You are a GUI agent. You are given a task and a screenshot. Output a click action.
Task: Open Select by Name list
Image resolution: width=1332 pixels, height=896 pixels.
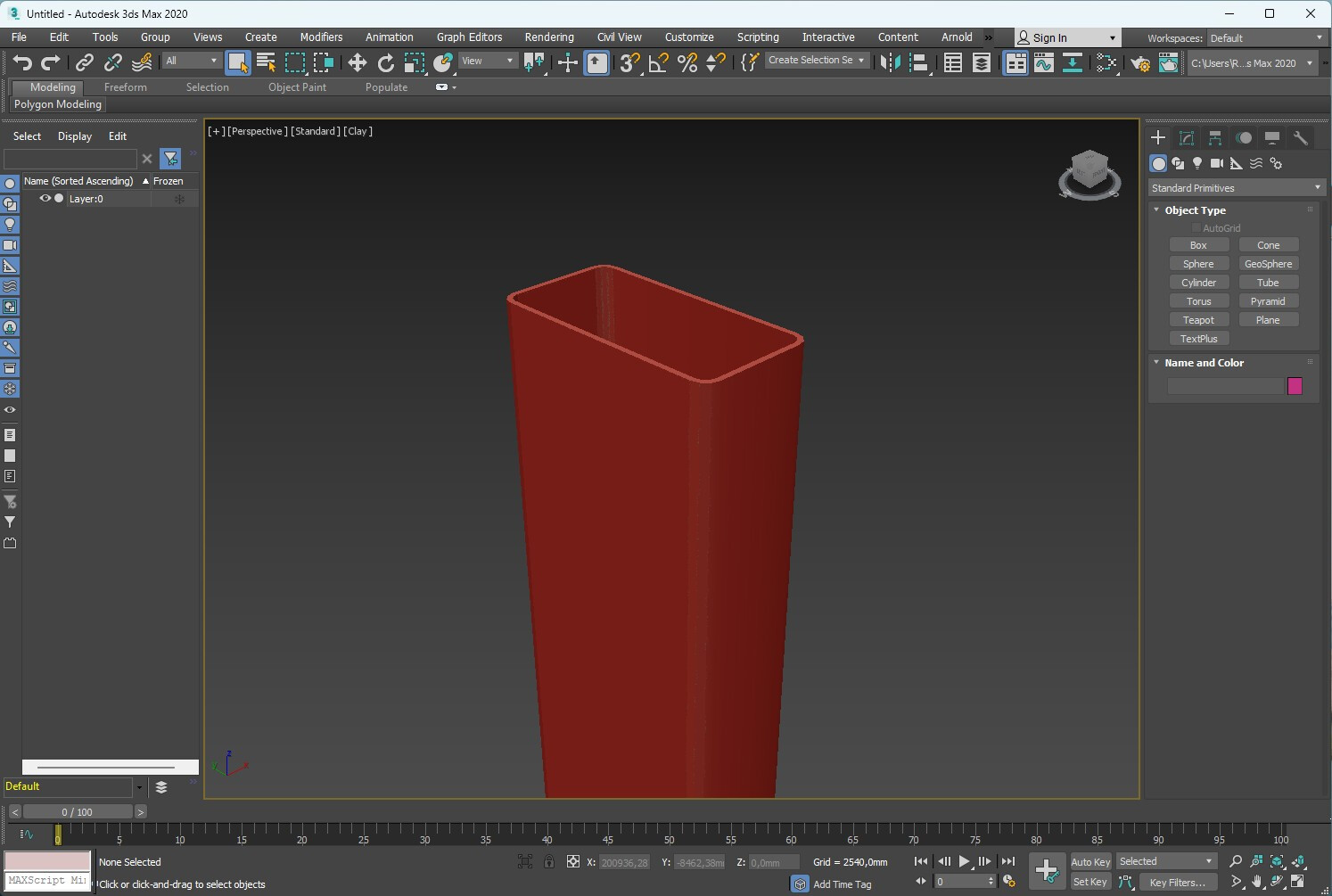click(266, 62)
